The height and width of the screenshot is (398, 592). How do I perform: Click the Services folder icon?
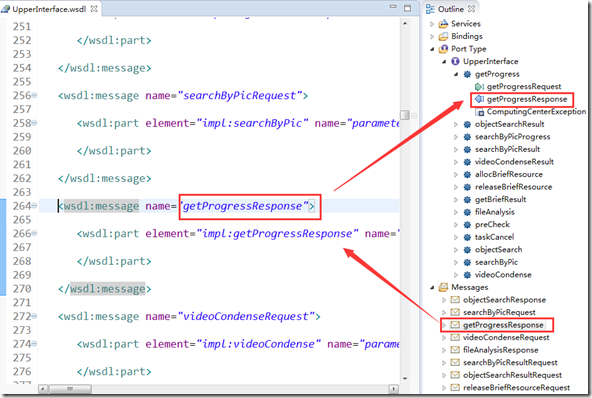443,24
